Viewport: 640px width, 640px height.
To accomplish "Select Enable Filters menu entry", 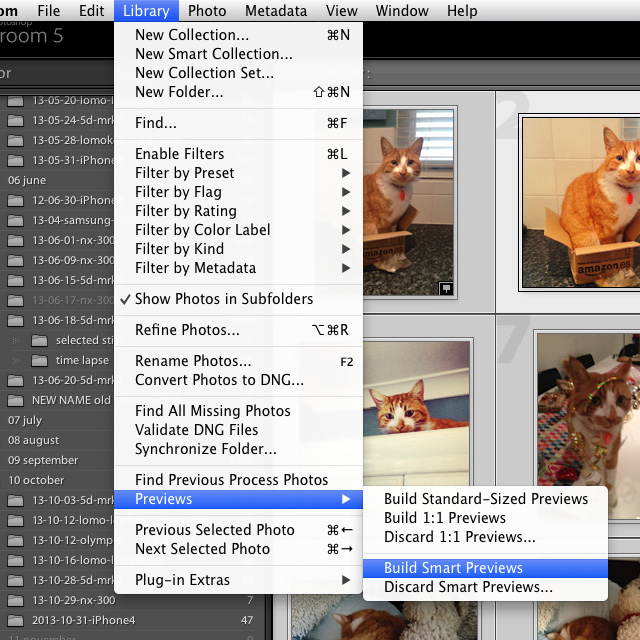I will tap(238, 154).
